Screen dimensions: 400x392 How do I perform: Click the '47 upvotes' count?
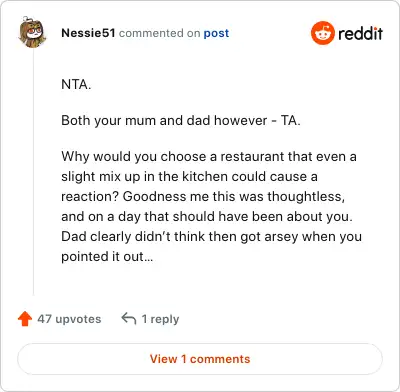pos(69,319)
